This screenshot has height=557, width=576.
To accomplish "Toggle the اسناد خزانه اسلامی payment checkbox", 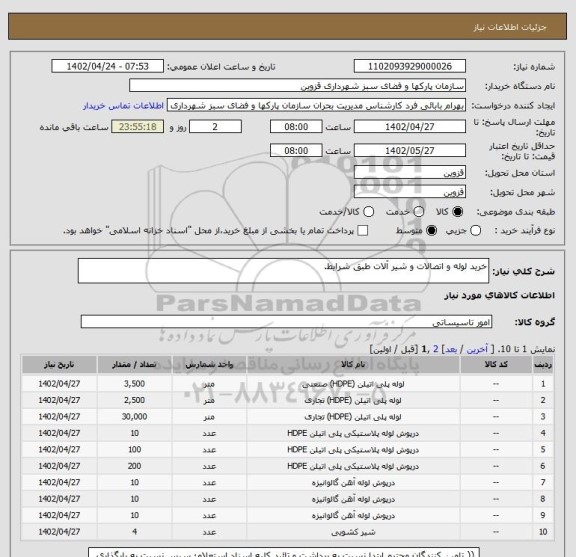I will (363, 231).
